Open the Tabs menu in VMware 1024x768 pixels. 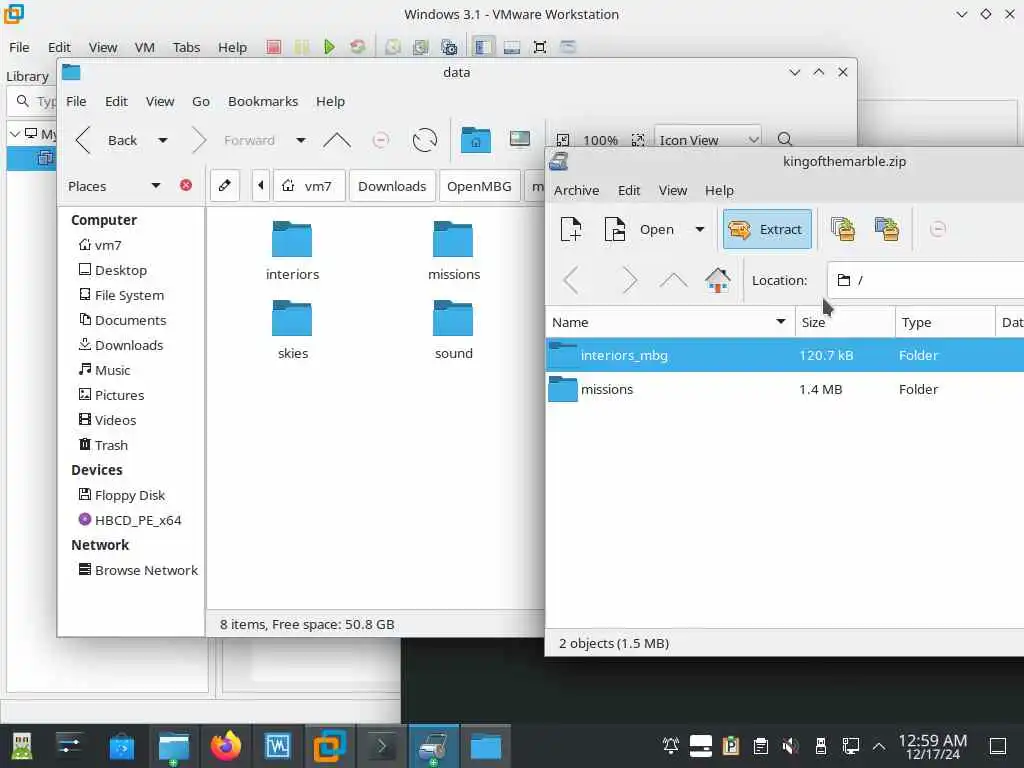pos(186,47)
